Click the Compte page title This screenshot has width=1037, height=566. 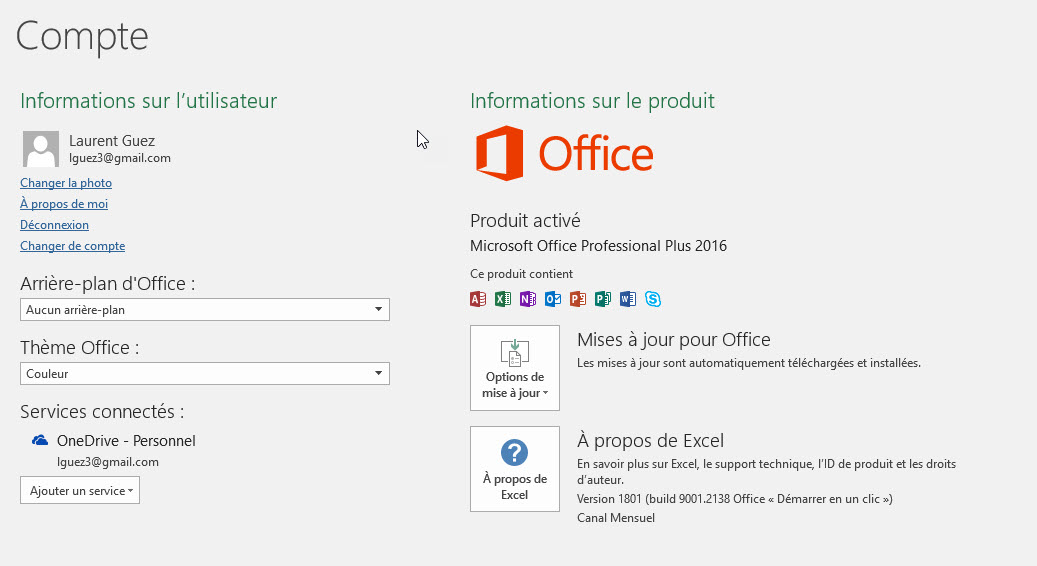pyautogui.click(x=82, y=37)
